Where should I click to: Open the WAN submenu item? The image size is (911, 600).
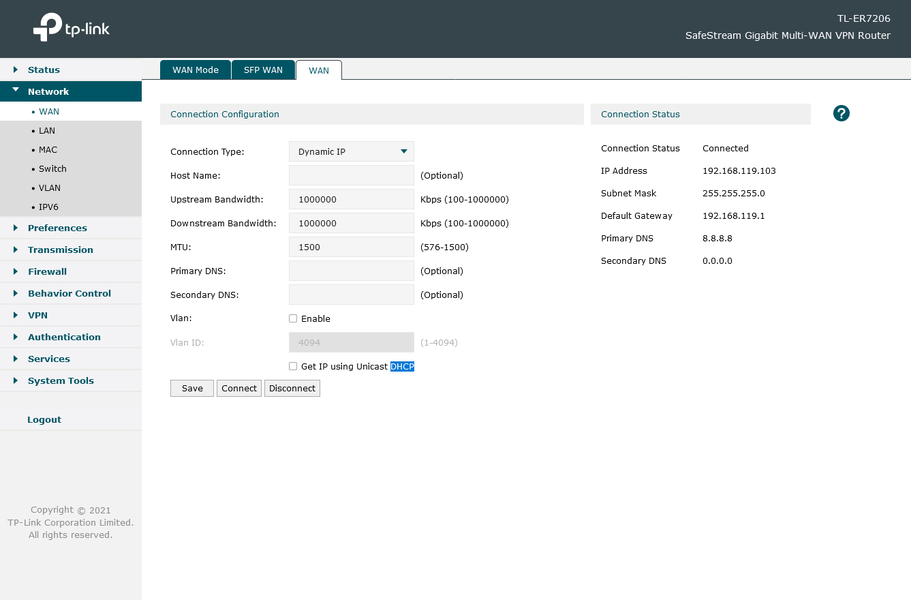71,112
